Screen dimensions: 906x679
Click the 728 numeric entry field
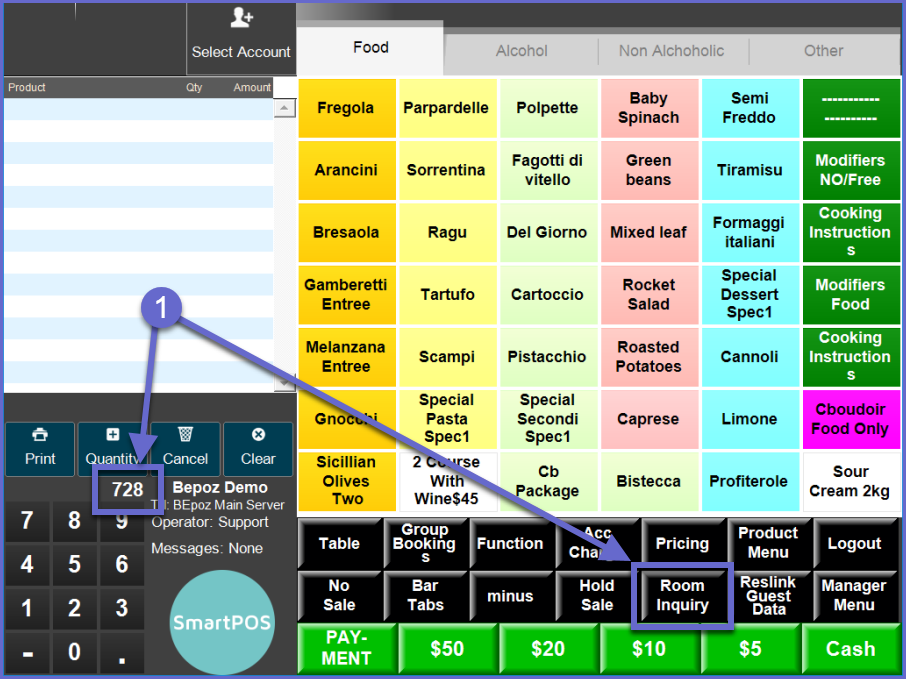click(127, 490)
